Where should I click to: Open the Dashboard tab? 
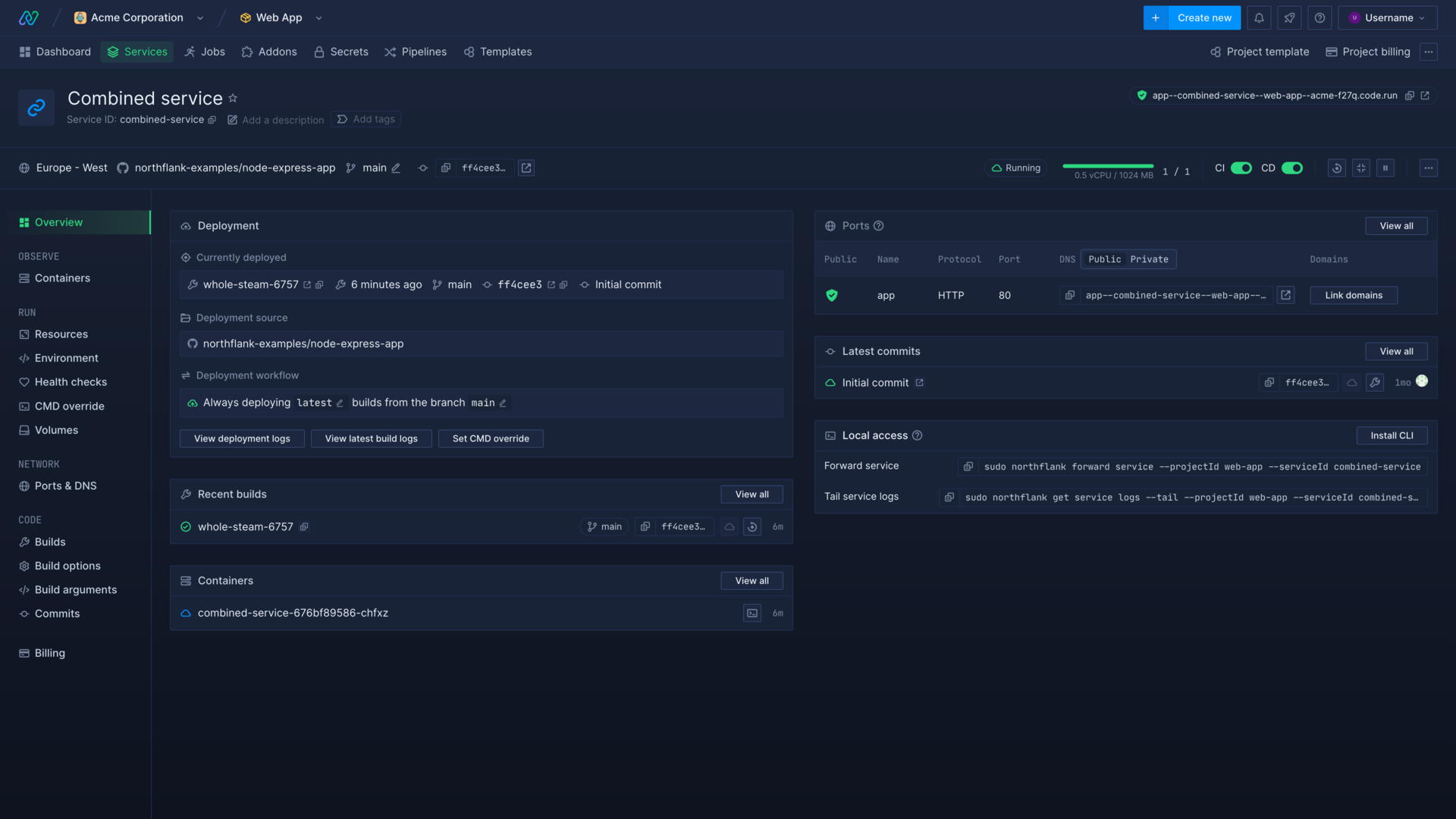pos(55,52)
